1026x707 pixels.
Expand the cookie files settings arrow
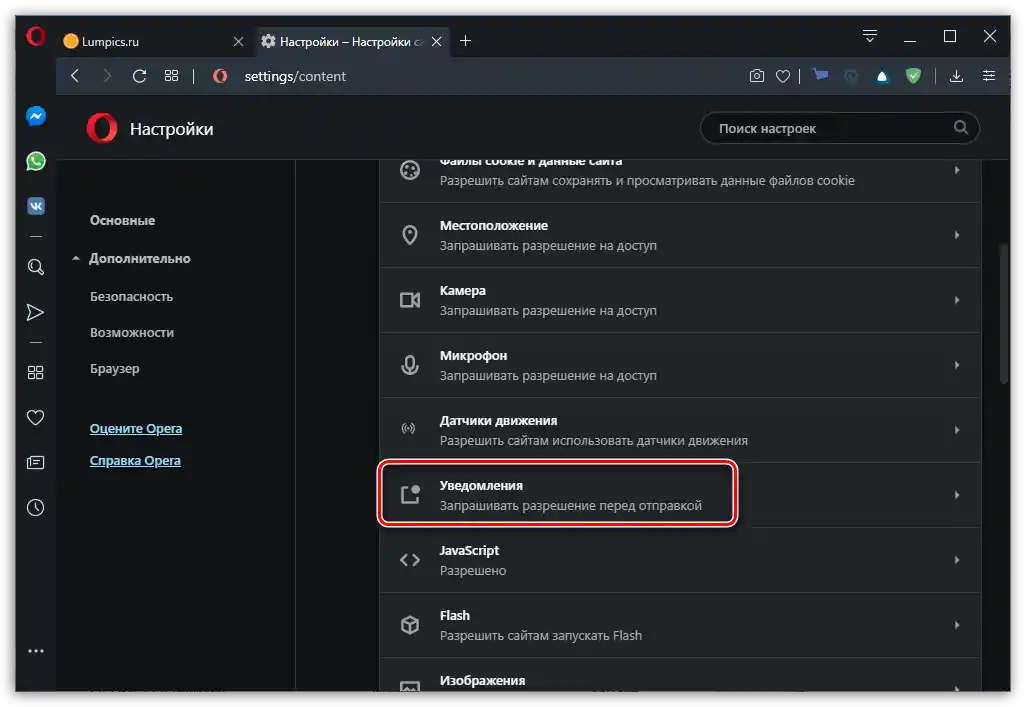[x=957, y=170]
